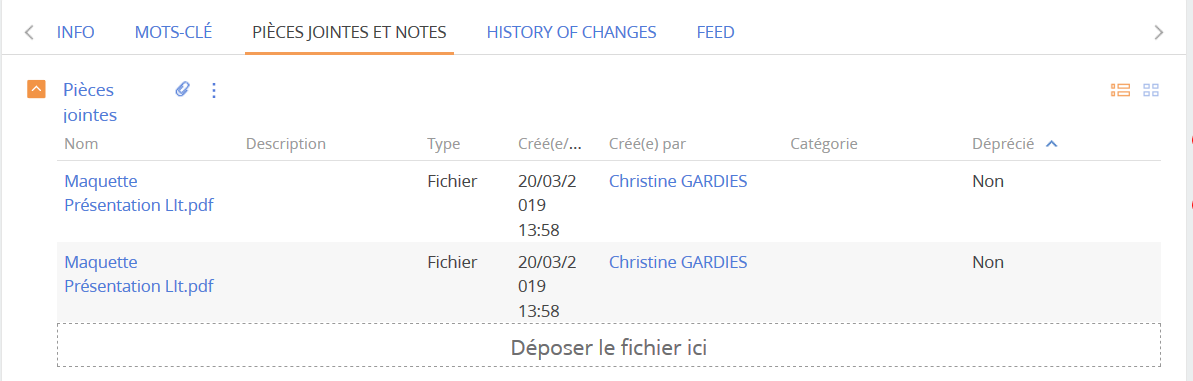Toggle sort arrow beside Déprécié
The image size is (1193, 381).
[x=1052, y=144]
